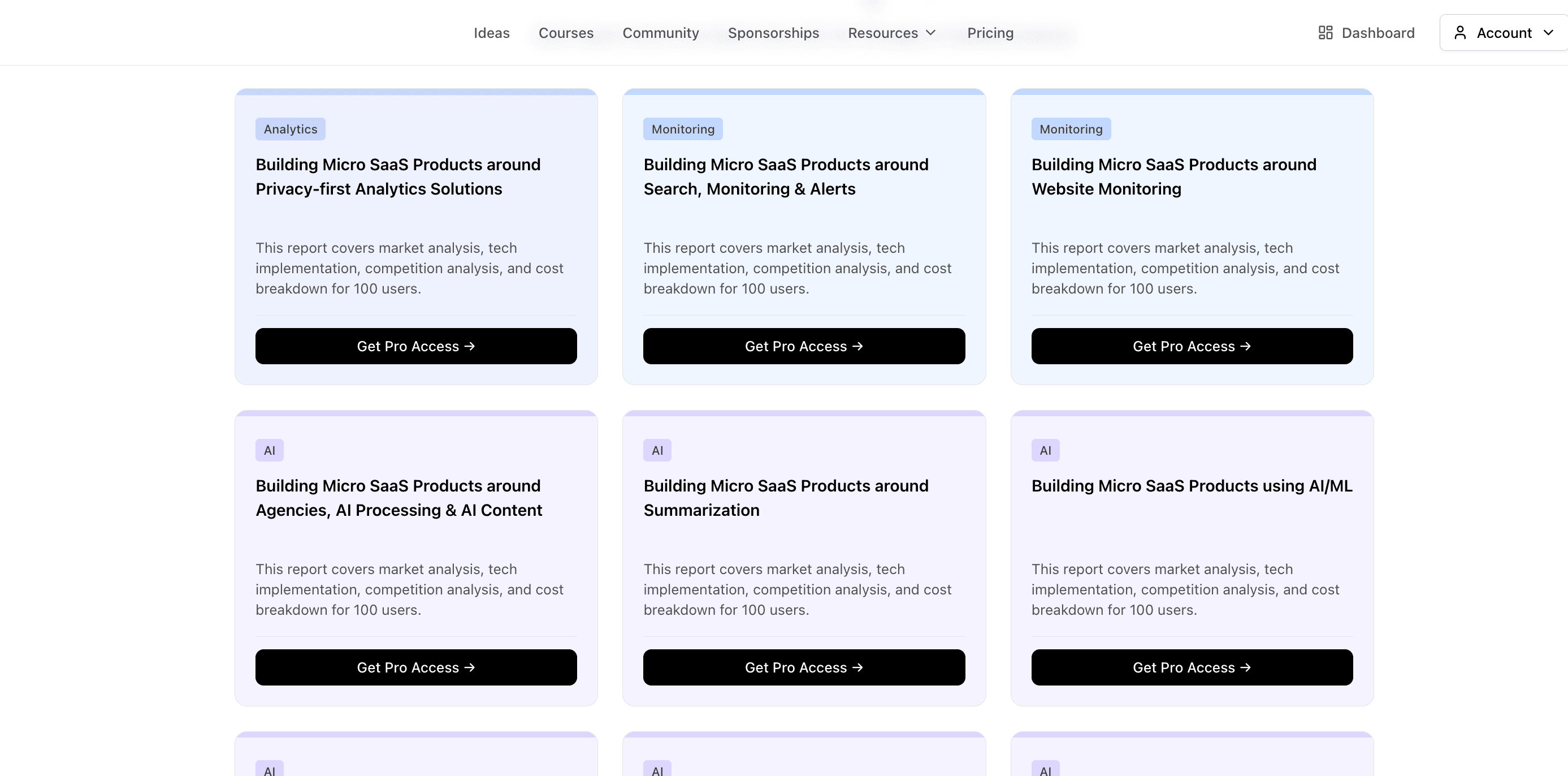Get Pro Access for the AI/ML report
The width and height of the screenshot is (1568, 776).
1192,667
